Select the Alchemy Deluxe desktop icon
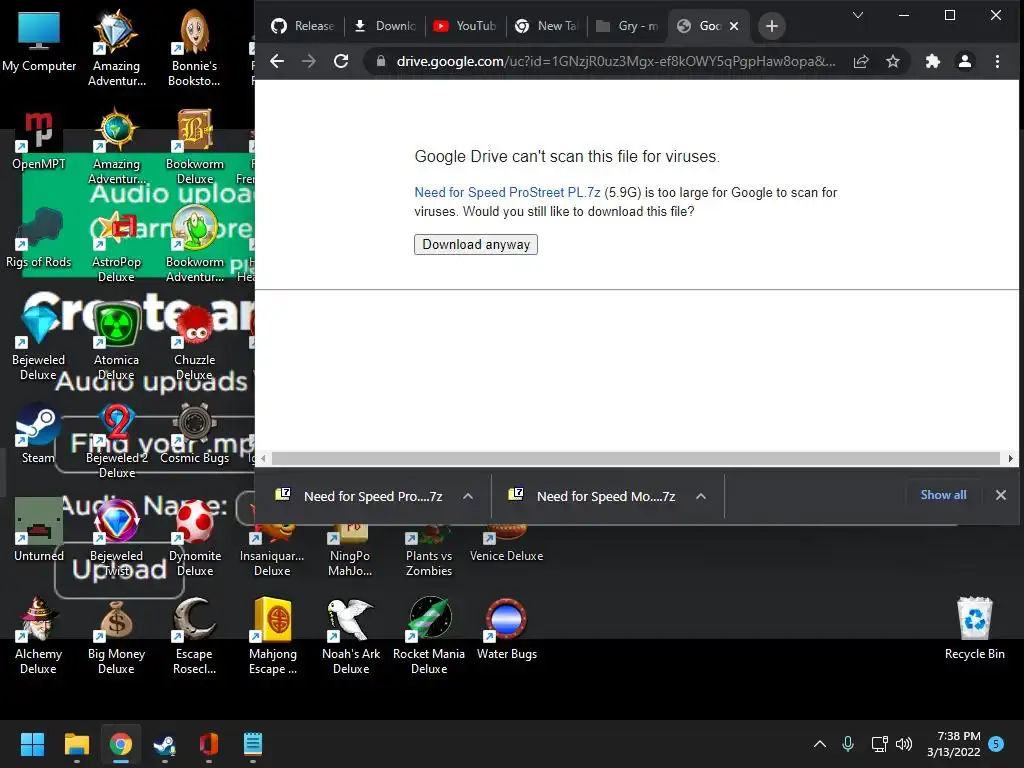 click(x=39, y=637)
